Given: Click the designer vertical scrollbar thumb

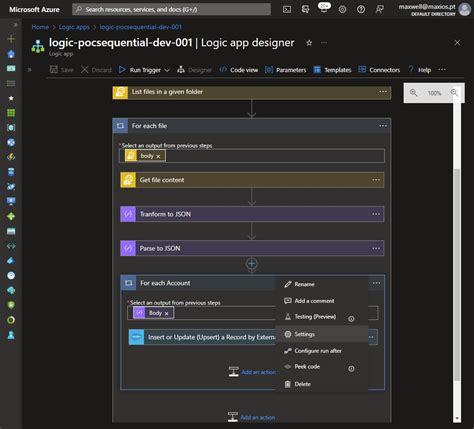Looking at the screenshot, I should point(457,274).
